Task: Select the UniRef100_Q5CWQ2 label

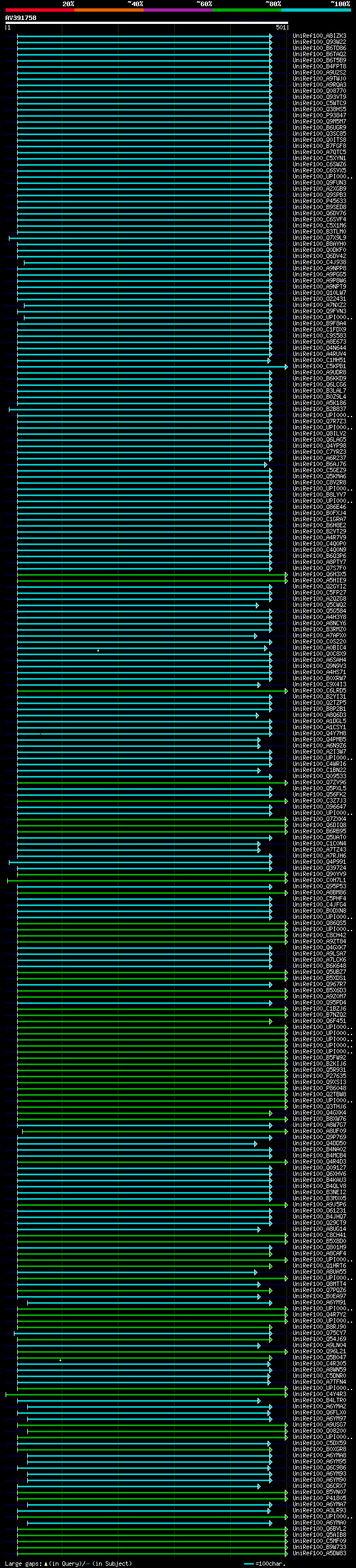Action: point(319,605)
